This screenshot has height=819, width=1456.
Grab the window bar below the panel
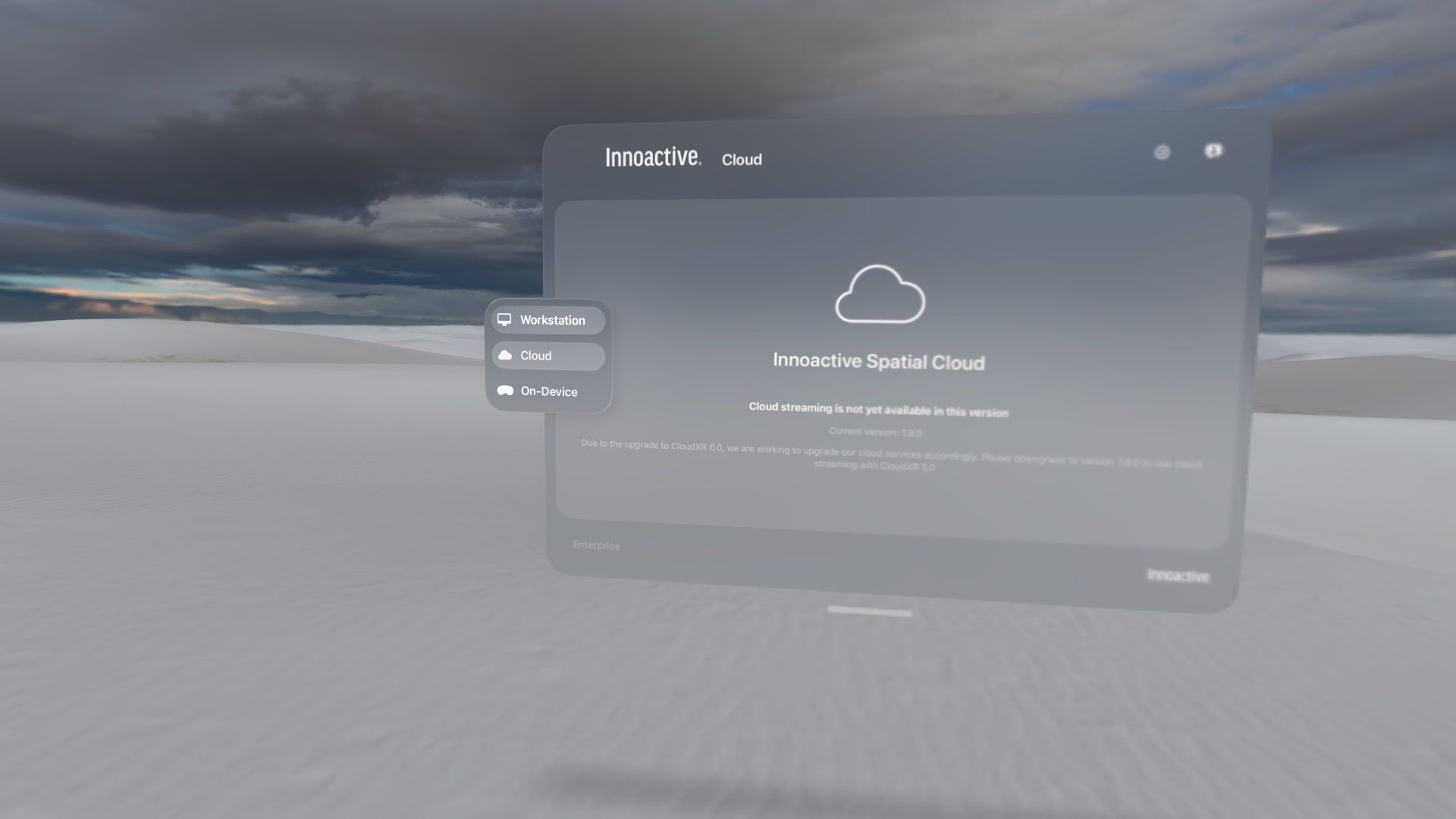(870, 611)
